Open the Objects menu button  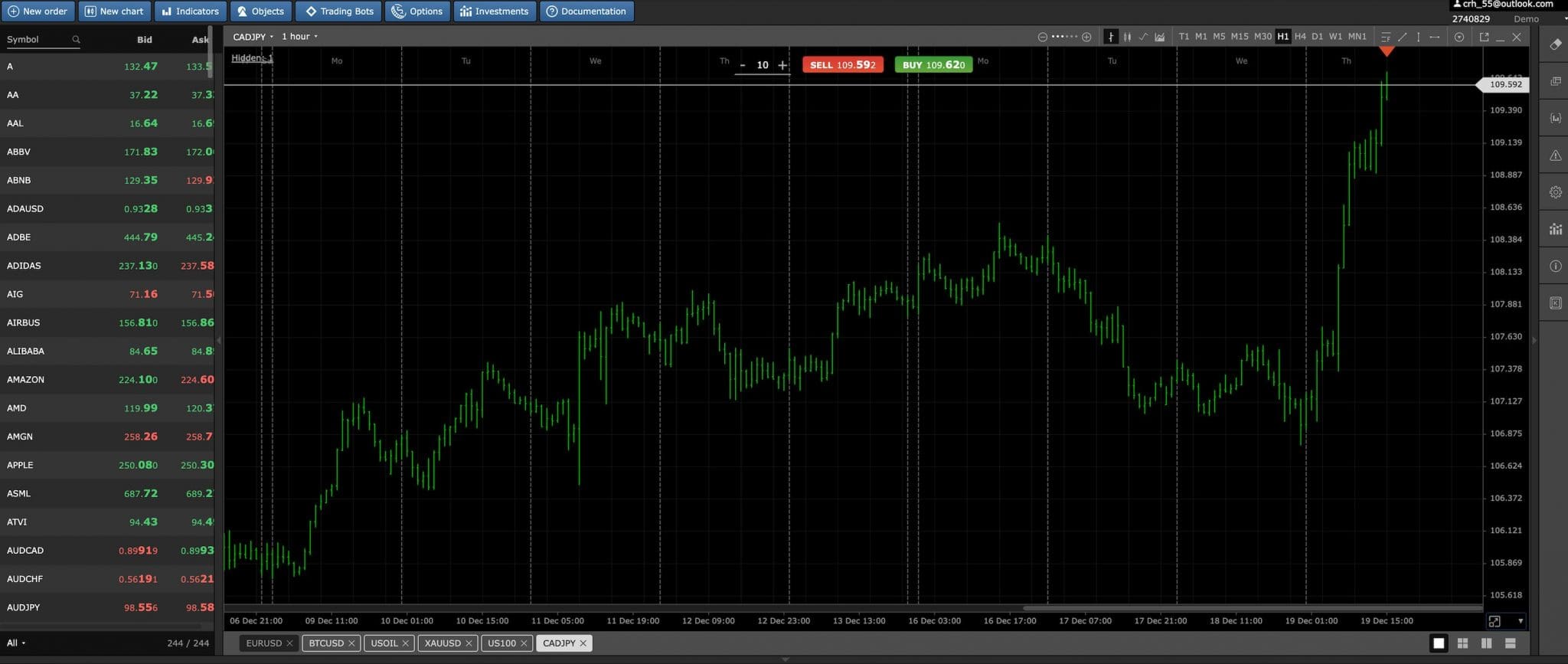click(260, 11)
